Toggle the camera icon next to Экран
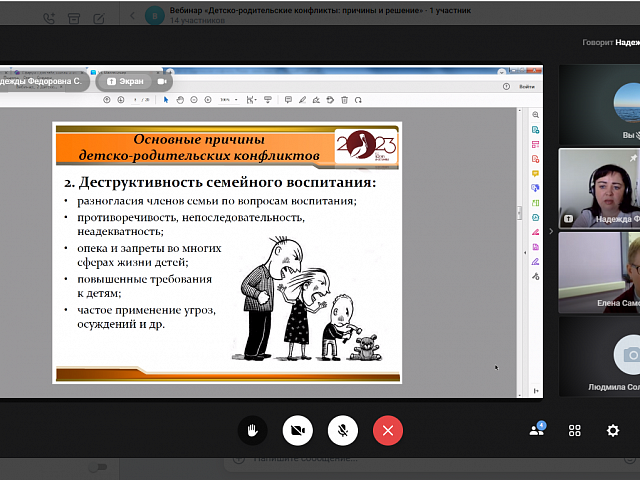The height and width of the screenshot is (480, 640). pos(161,82)
